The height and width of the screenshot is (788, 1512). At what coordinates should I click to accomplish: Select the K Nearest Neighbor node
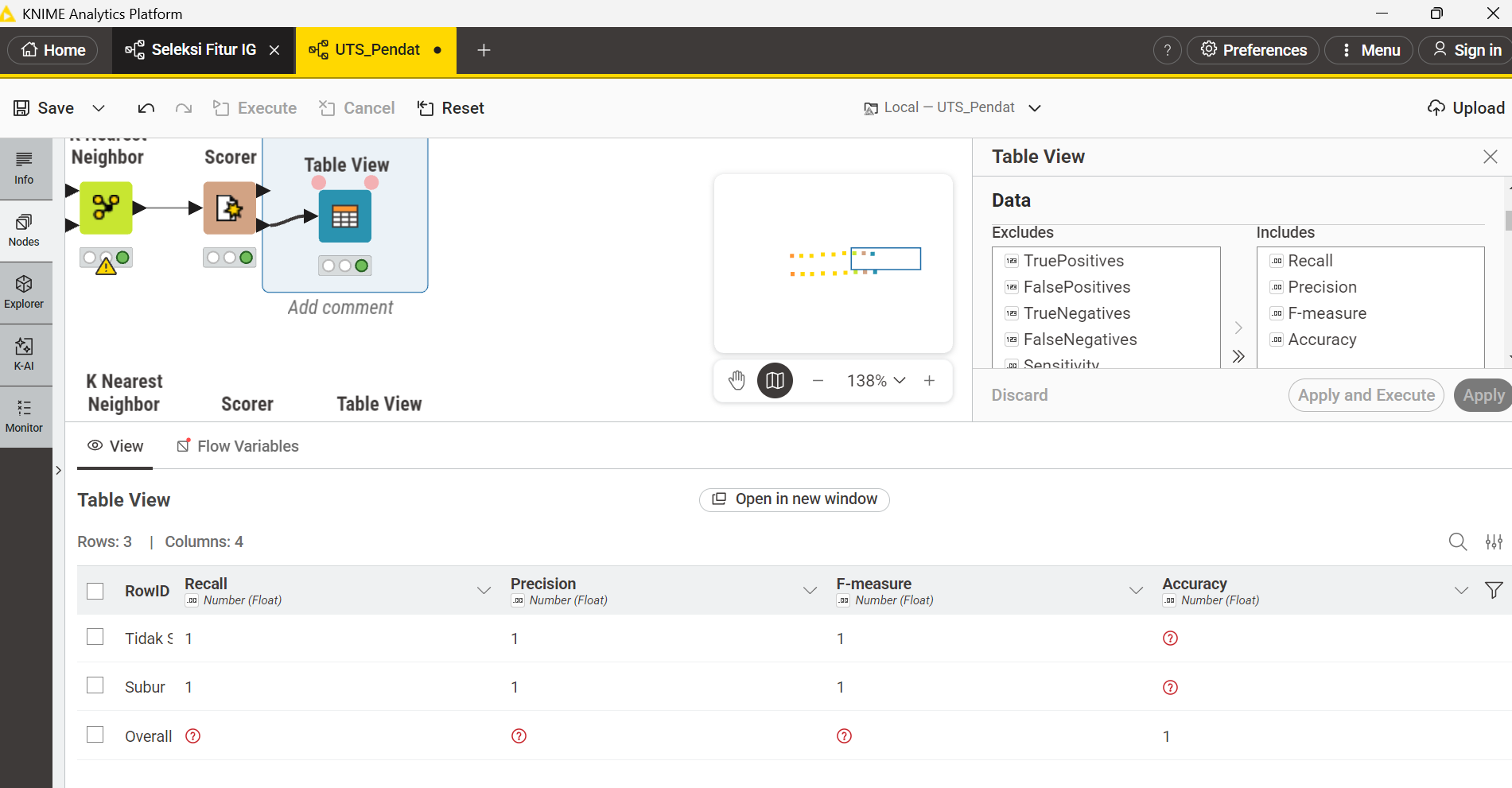tap(106, 208)
